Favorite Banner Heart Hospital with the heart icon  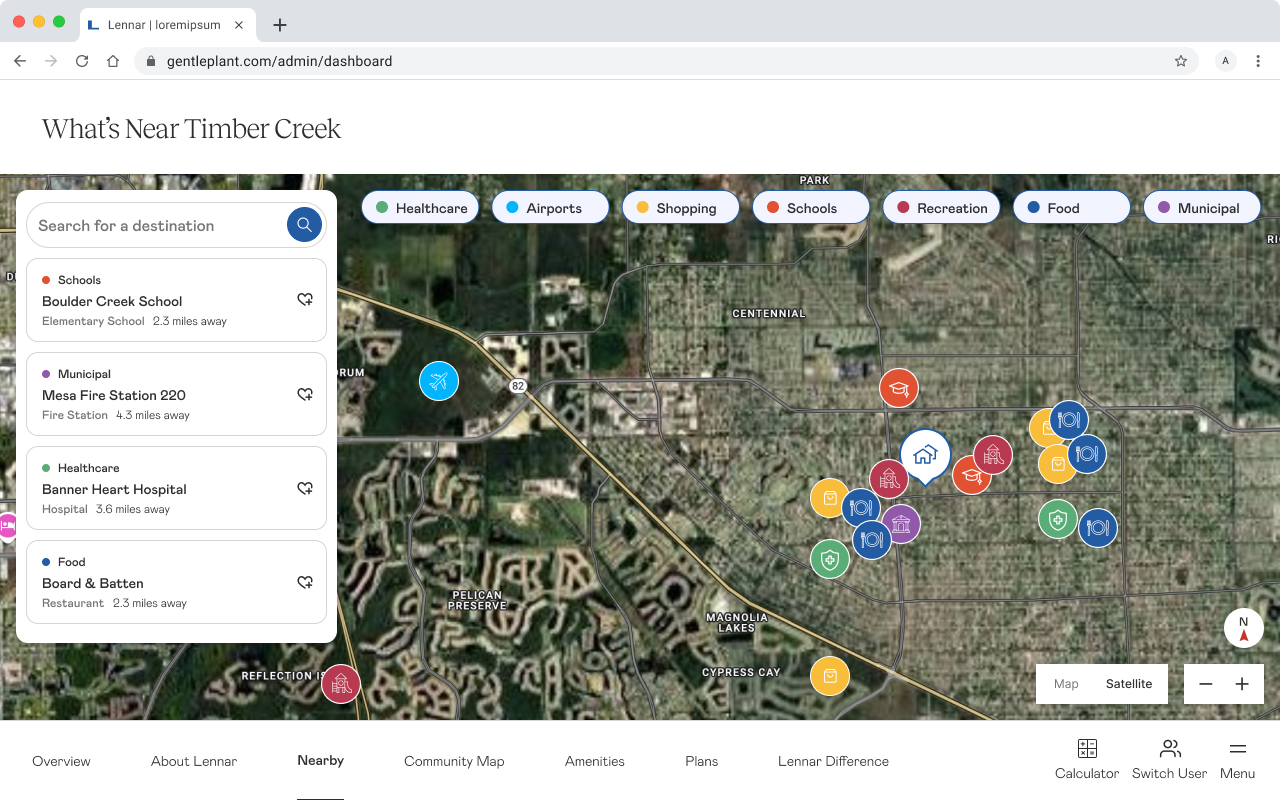point(305,488)
